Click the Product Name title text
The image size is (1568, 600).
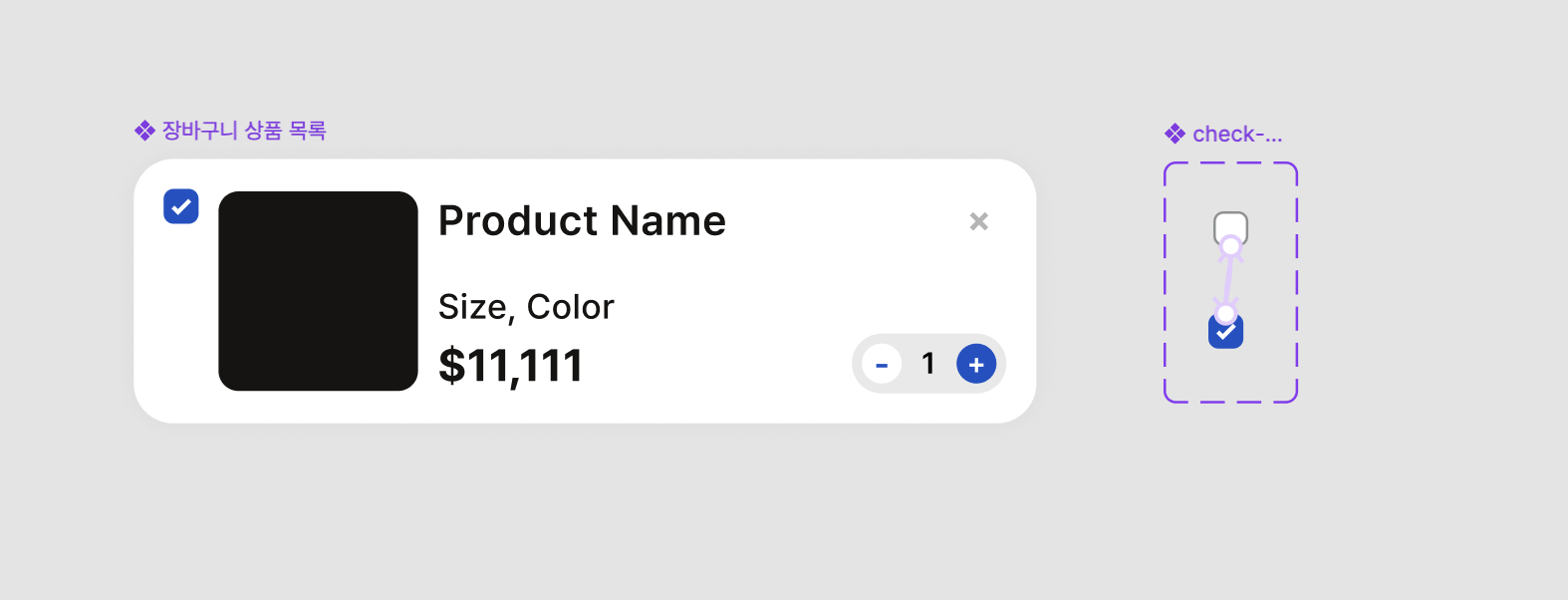(x=582, y=220)
